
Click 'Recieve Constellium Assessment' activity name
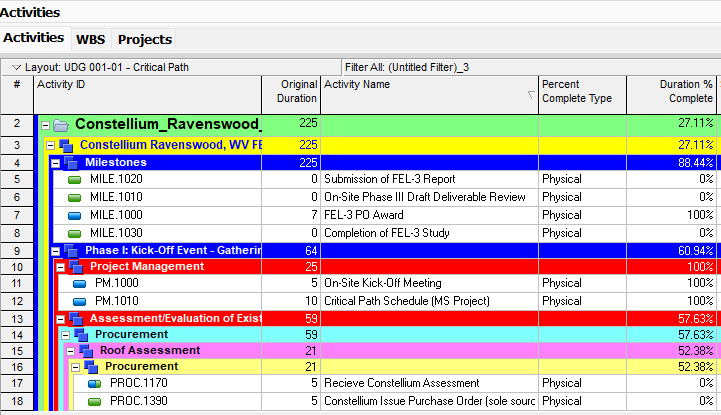point(401,383)
